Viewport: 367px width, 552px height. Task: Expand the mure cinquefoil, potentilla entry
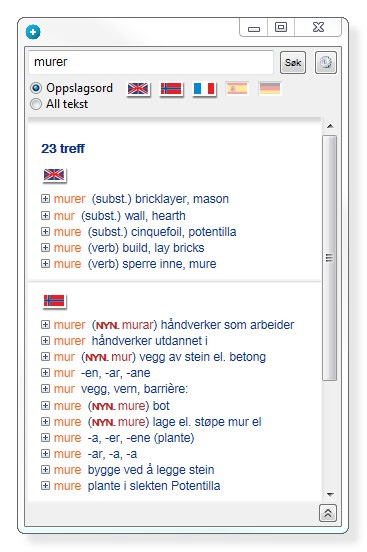(45, 231)
